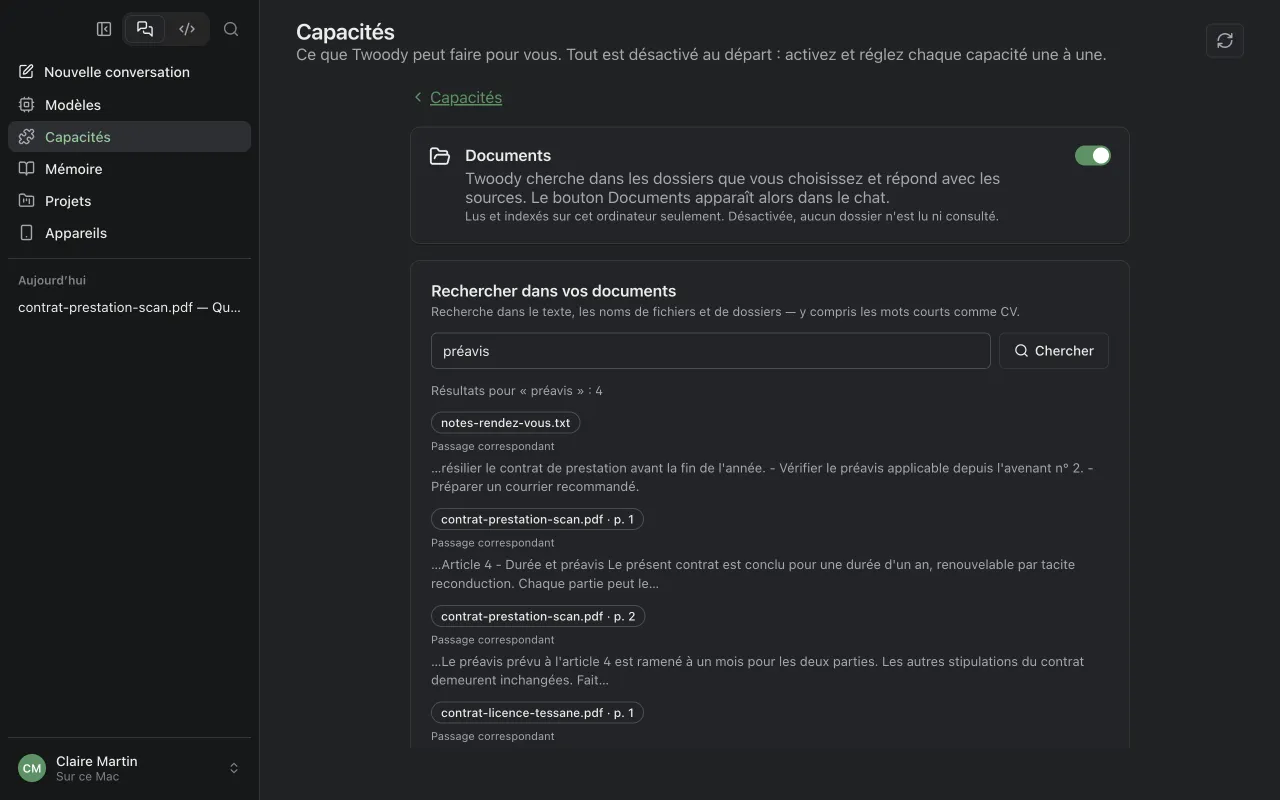Click the passage starting '…Le préavis prévu à l'article 4'
This screenshot has height=800, width=1280.
[757, 671]
